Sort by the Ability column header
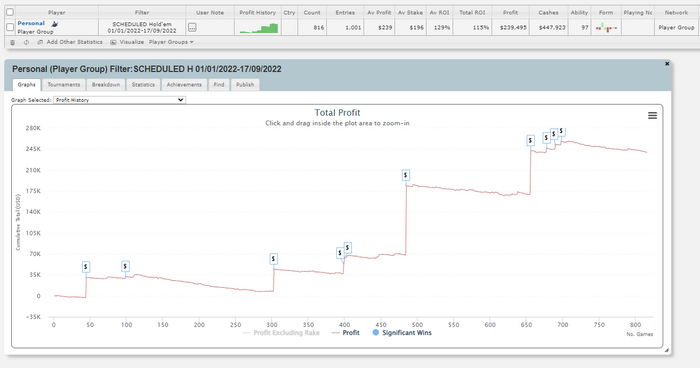700x368 pixels. click(579, 13)
